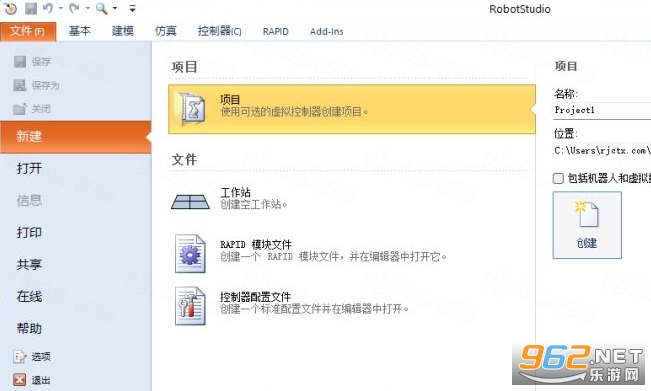
Task: Open the Redo history dropdown arrow
Action: point(88,8)
